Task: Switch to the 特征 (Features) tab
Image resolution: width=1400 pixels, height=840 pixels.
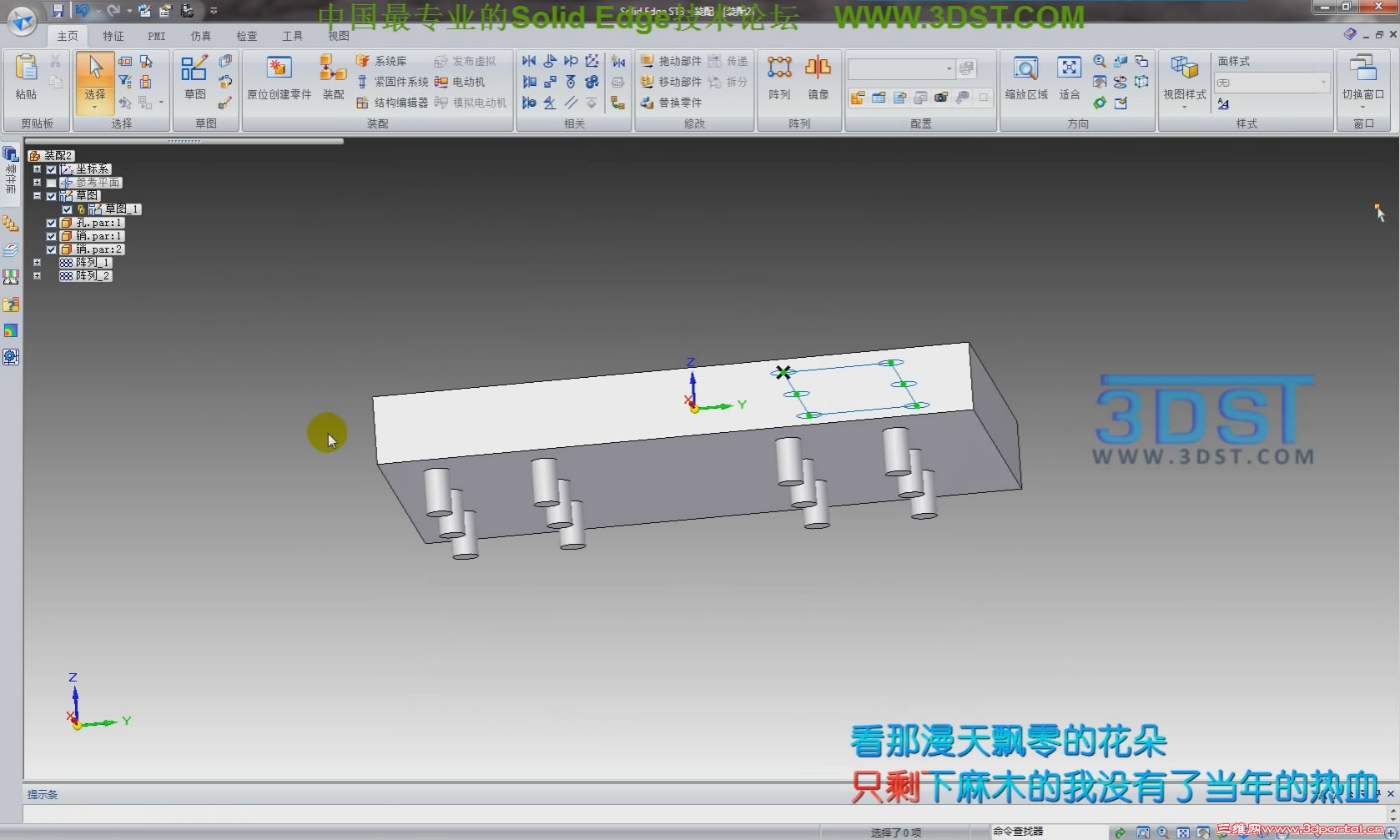Action: click(x=113, y=36)
